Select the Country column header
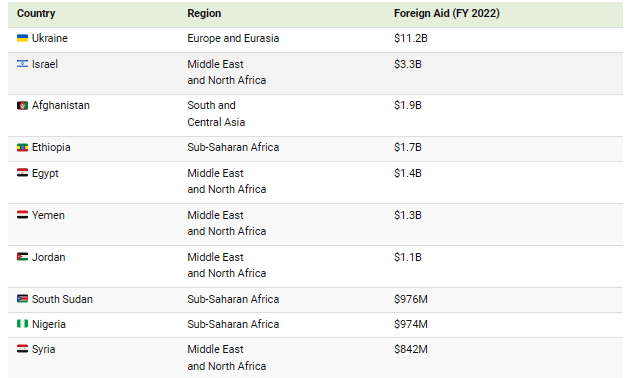This screenshot has height=378, width=642. (36, 14)
